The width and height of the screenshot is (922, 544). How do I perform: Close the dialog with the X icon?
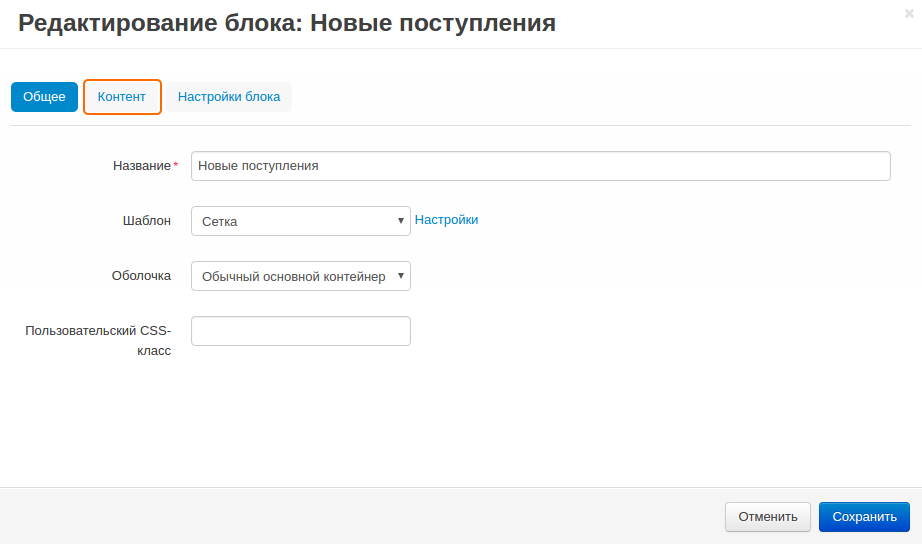click(909, 13)
